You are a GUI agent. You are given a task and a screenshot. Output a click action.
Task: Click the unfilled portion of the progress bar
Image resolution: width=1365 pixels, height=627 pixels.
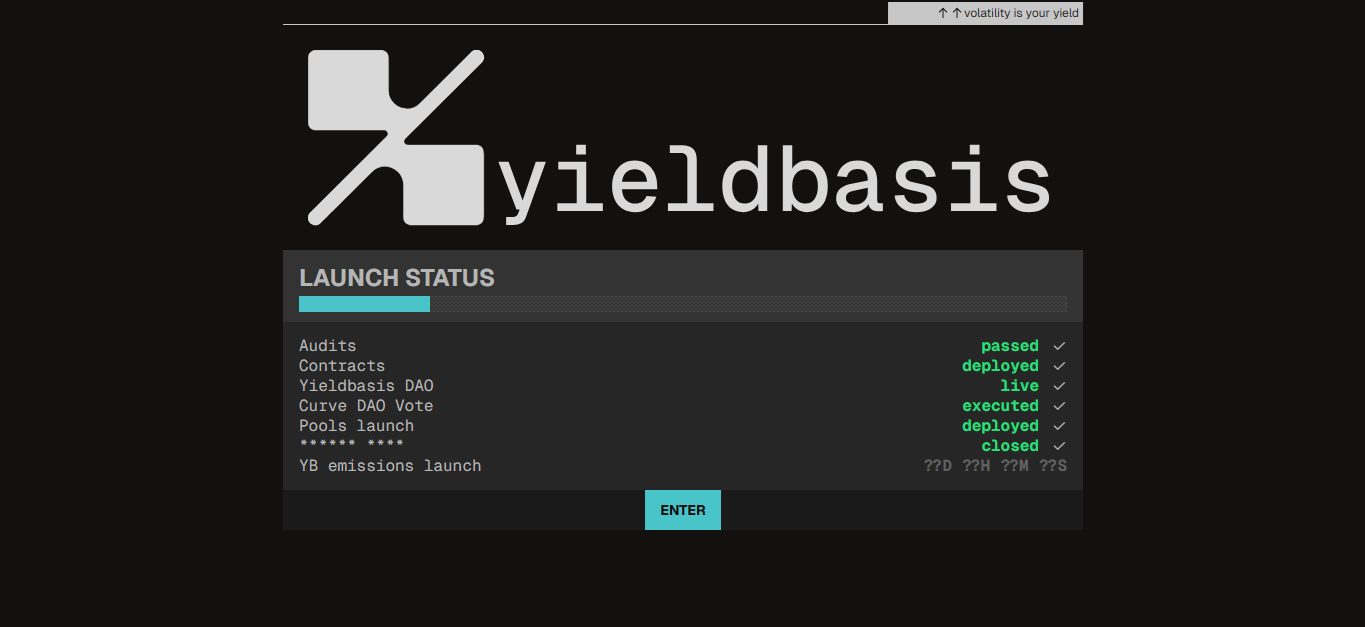(748, 304)
